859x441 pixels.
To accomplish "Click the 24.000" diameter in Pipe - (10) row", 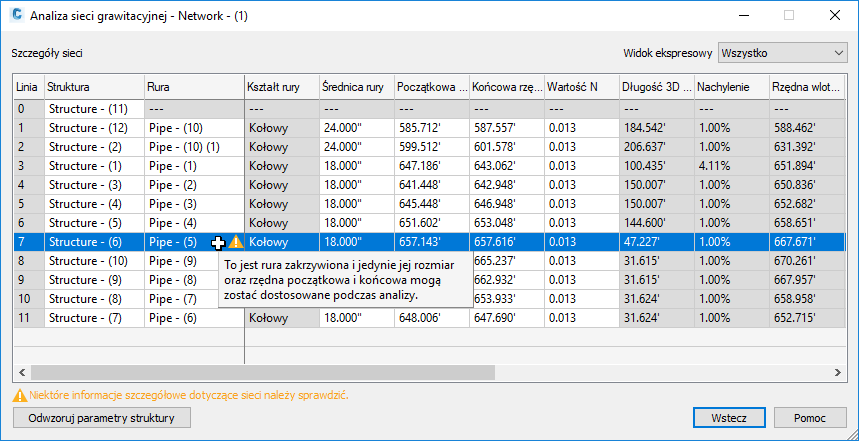I will 357,128.
